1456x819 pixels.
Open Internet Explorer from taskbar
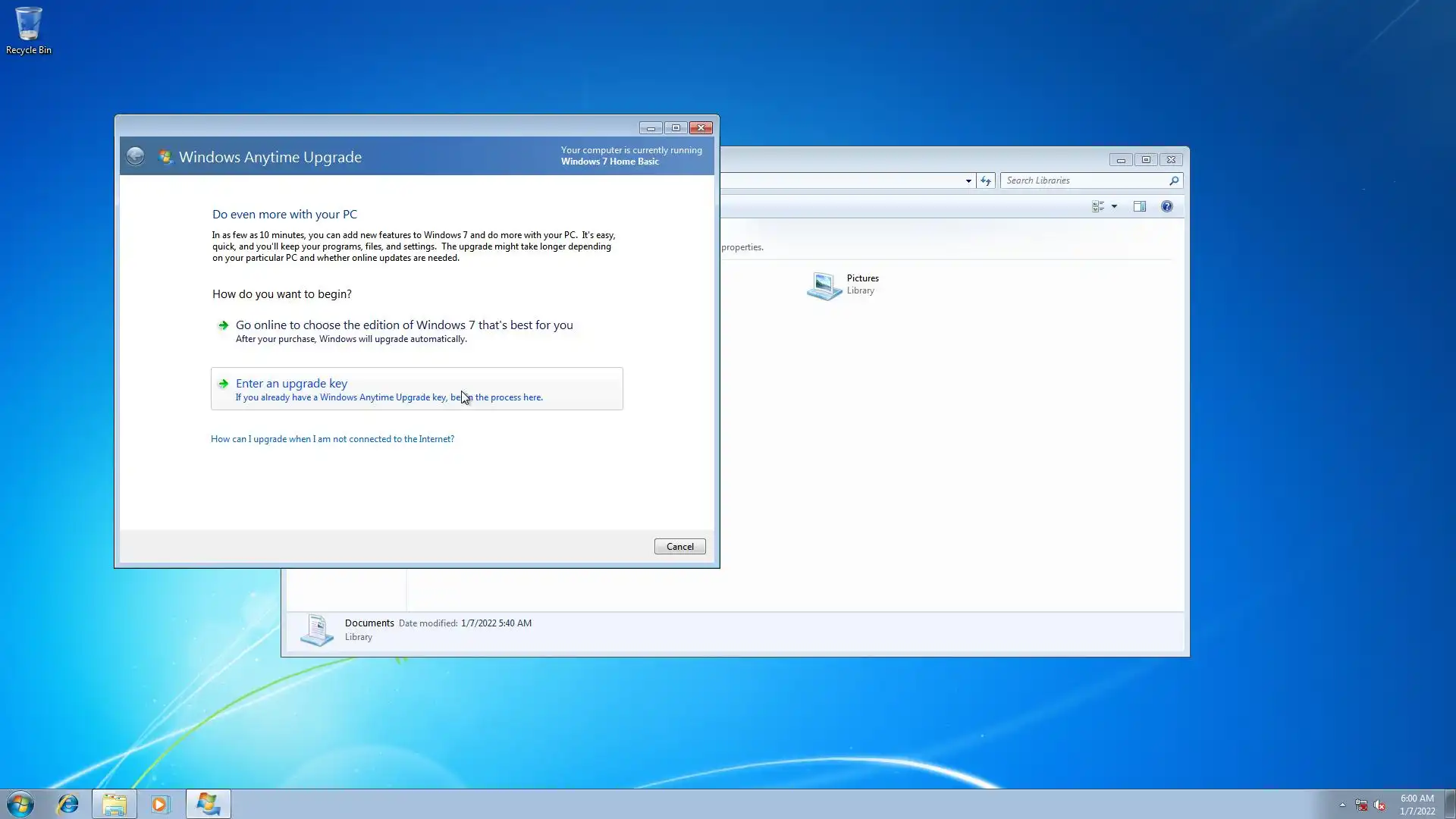click(67, 804)
